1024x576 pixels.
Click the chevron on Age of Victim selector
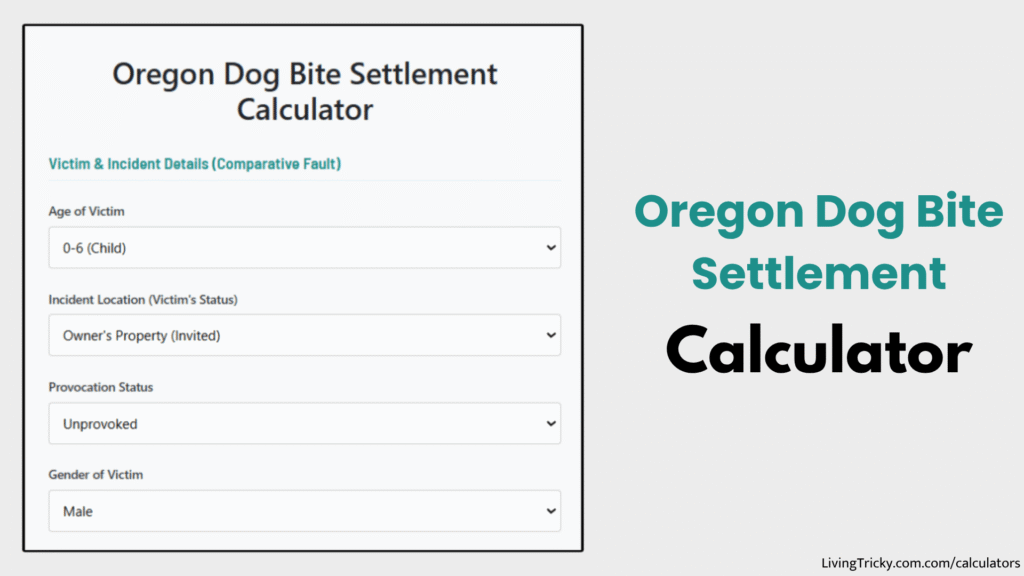pyautogui.click(x=549, y=247)
